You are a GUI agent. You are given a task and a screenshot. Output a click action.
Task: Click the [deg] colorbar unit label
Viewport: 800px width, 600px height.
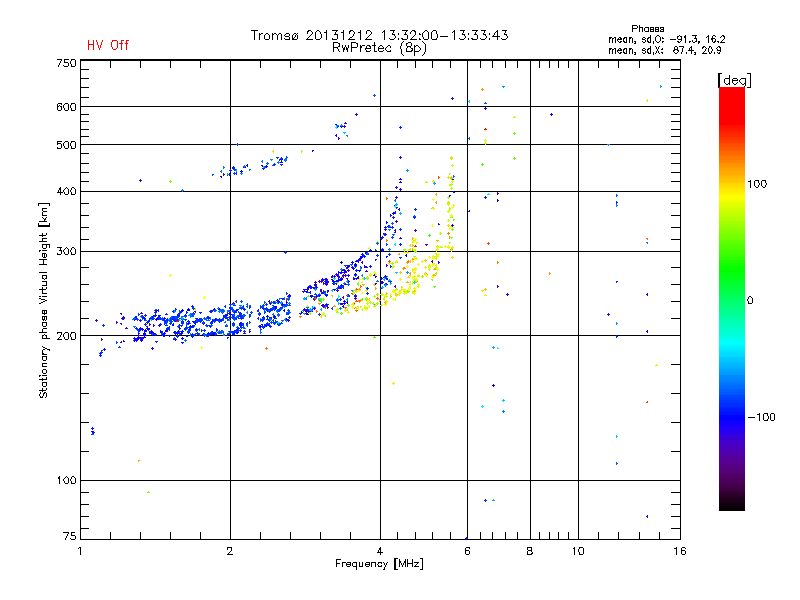point(734,80)
